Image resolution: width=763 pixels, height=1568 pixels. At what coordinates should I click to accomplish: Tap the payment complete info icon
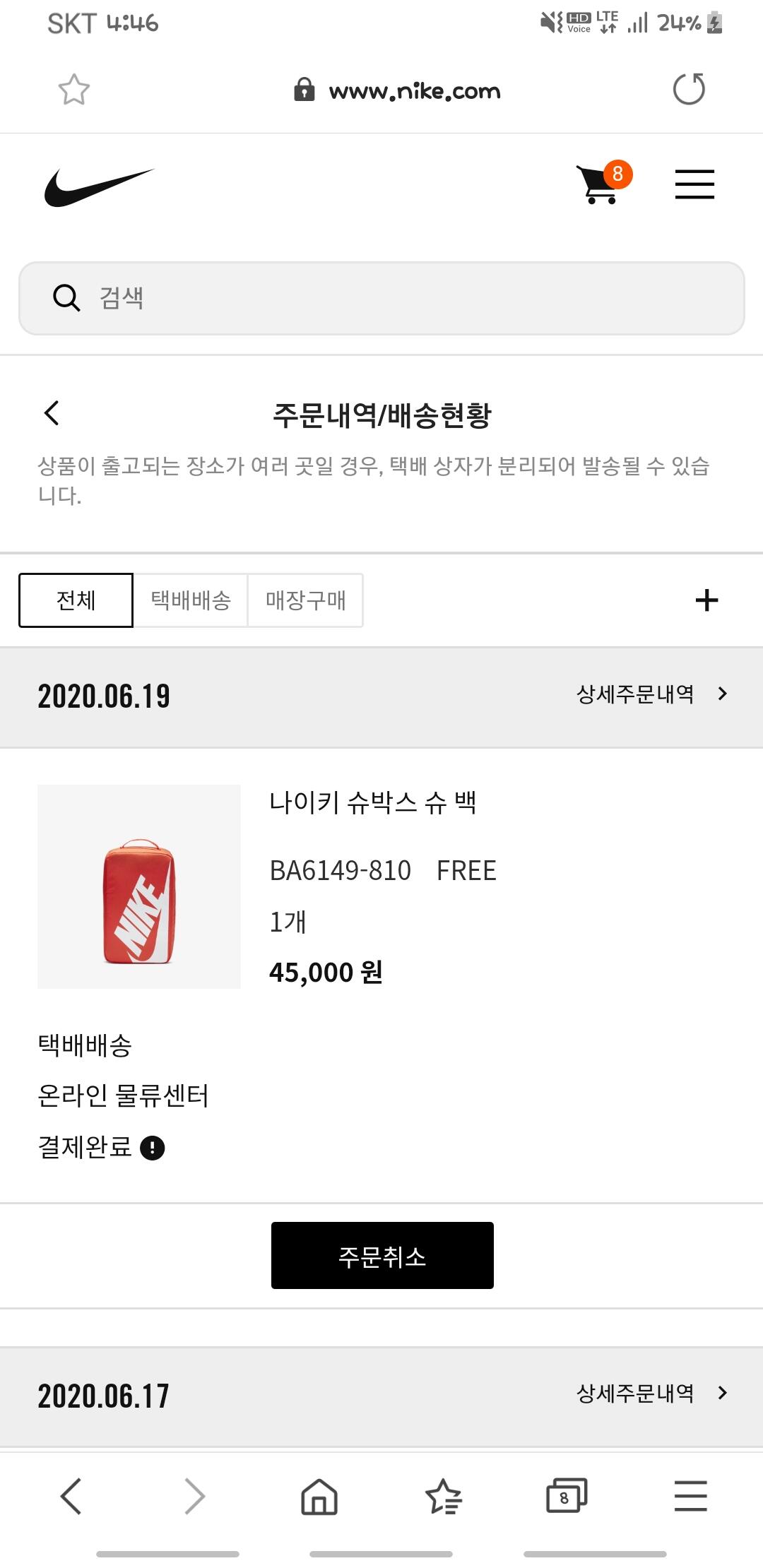(153, 1148)
